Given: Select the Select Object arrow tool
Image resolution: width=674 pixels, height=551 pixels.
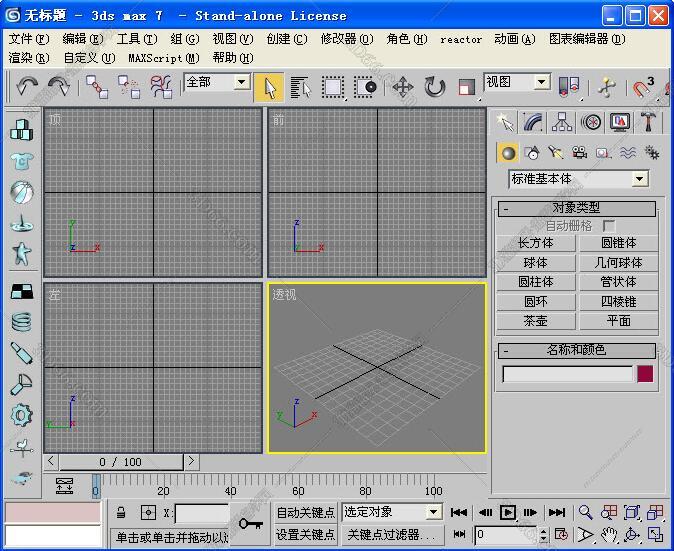Looking at the screenshot, I should point(269,87).
